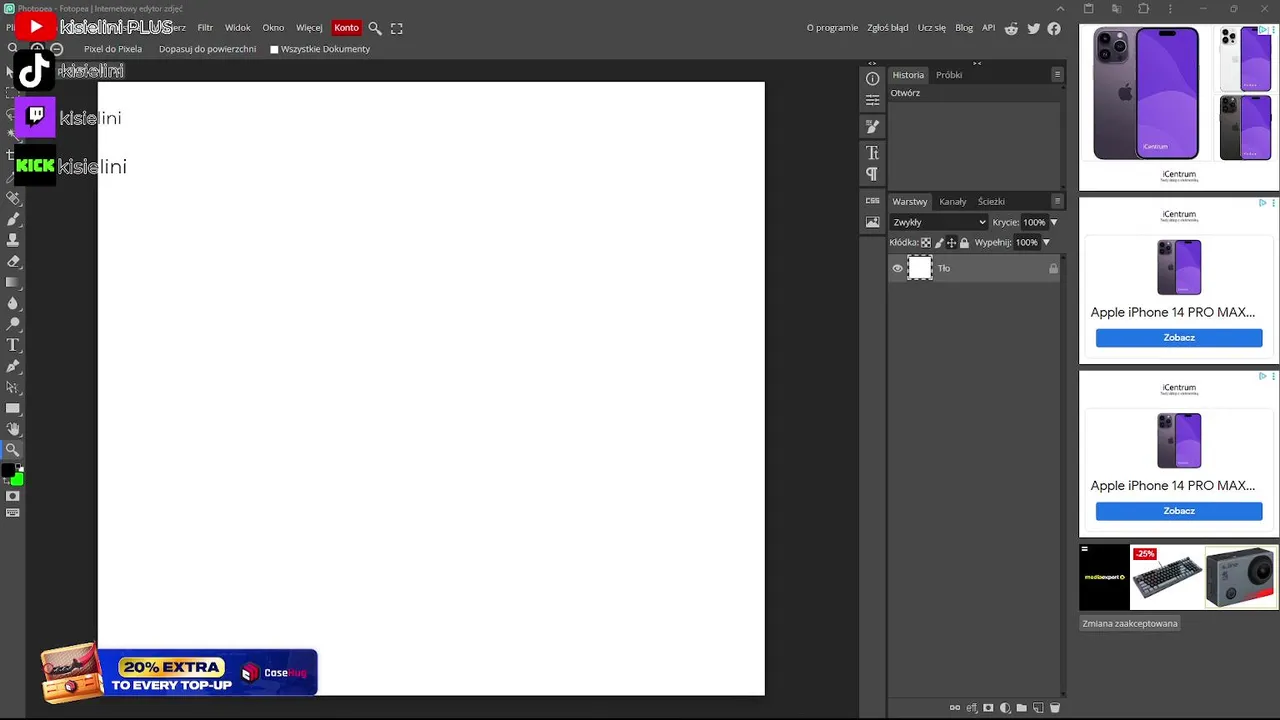1280x720 pixels.
Task: Click the new adjustment layer icon
Action: (1005, 708)
